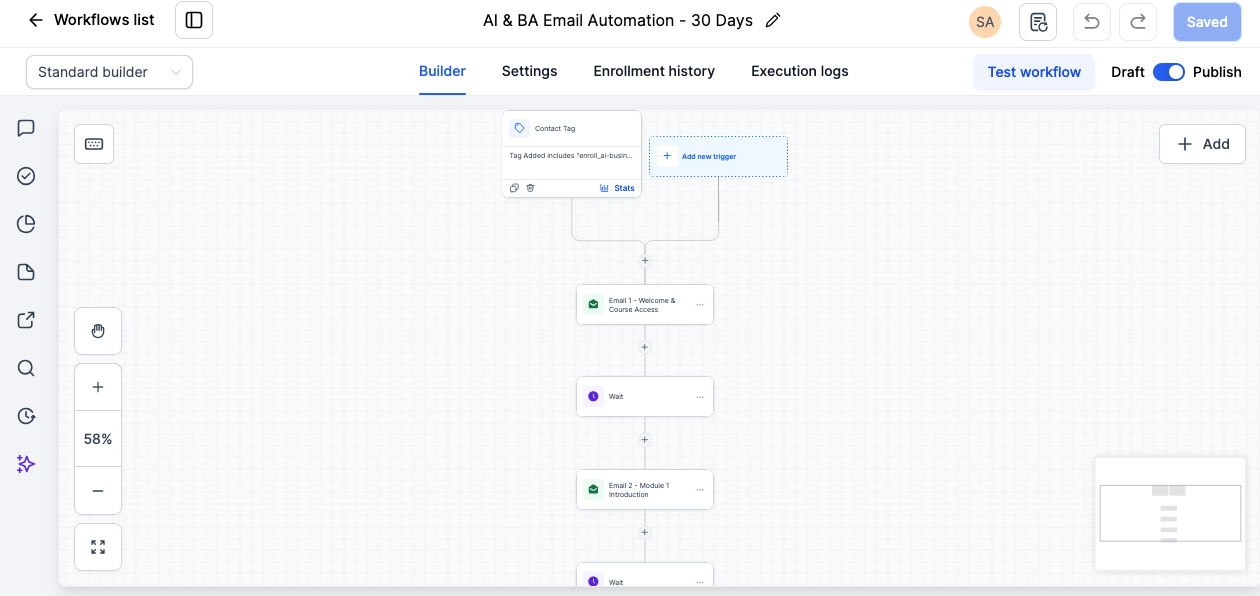The image size is (1260, 596).
Task: Edit workflow name with pencil icon
Action: 772,20
